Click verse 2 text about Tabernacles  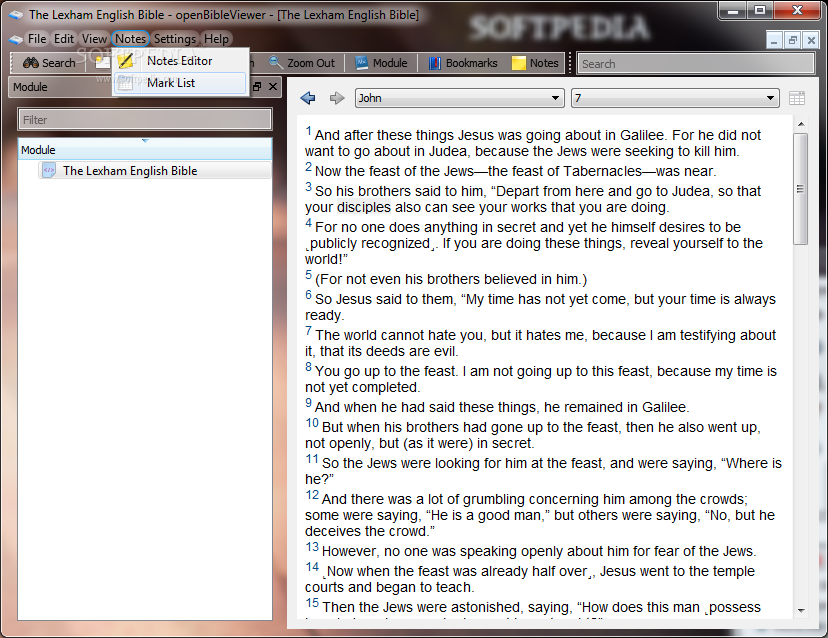pyautogui.click(x=515, y=171)
